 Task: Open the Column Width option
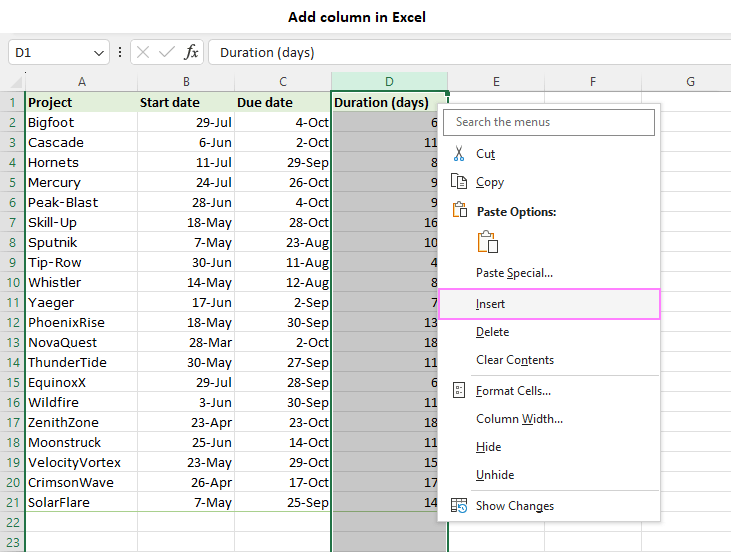(x=519, y=419)
